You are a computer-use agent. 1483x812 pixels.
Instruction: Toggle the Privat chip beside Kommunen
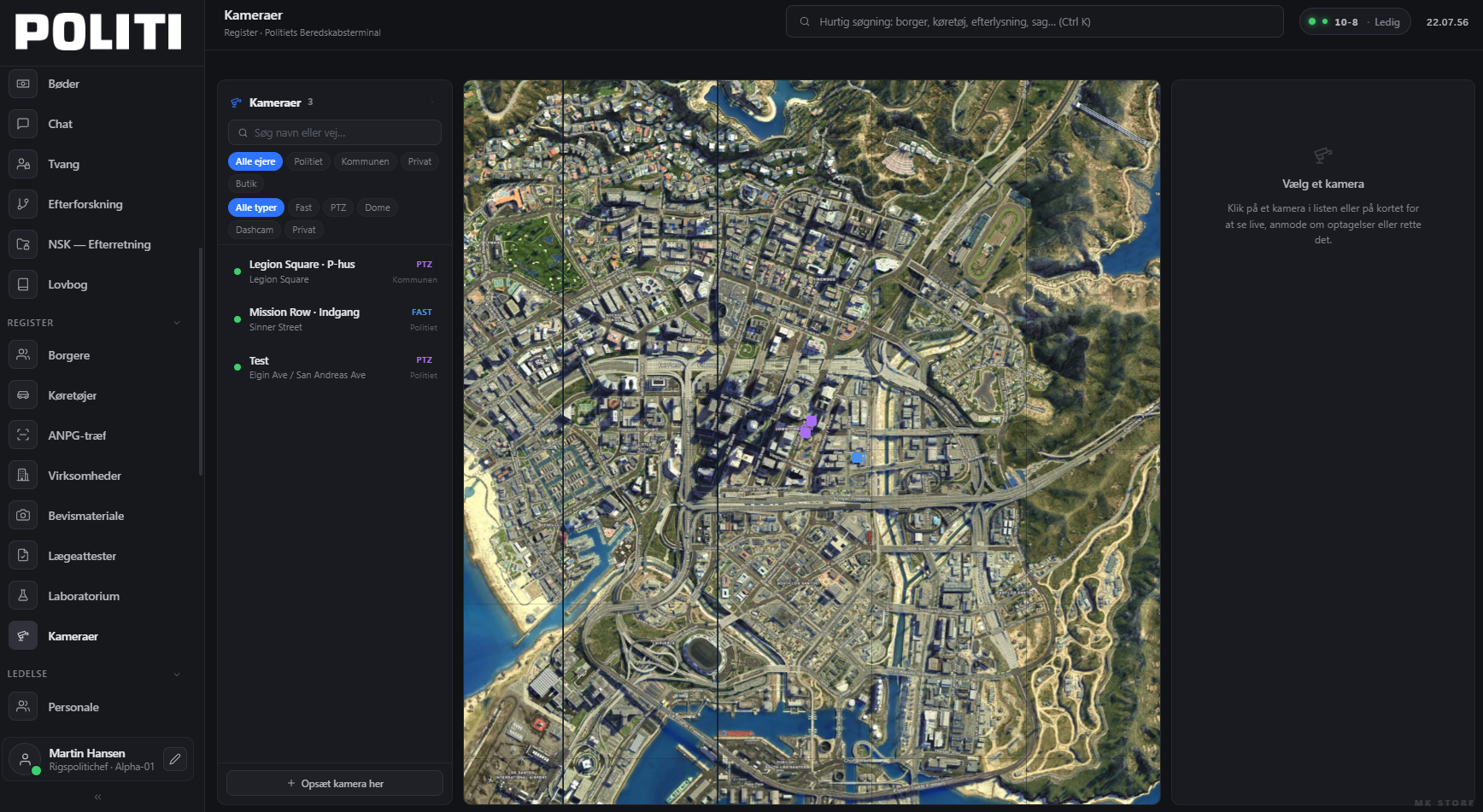(x=419, y=161)
